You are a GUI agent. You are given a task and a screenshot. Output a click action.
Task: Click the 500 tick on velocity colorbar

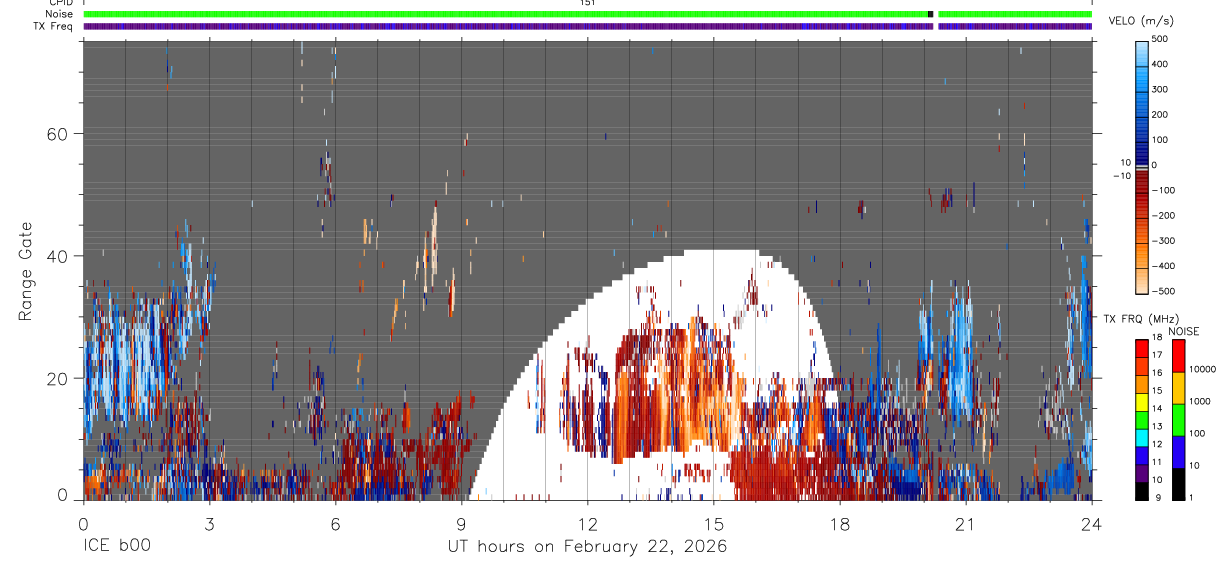point(1160,39)
